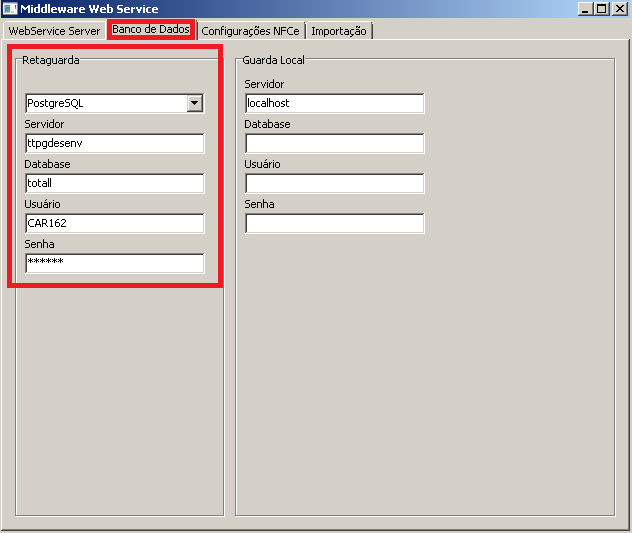Focus the Guarda Local Servidor field with localhost
Viewport: 632px width, 533px height.
(x=334, y=103)
